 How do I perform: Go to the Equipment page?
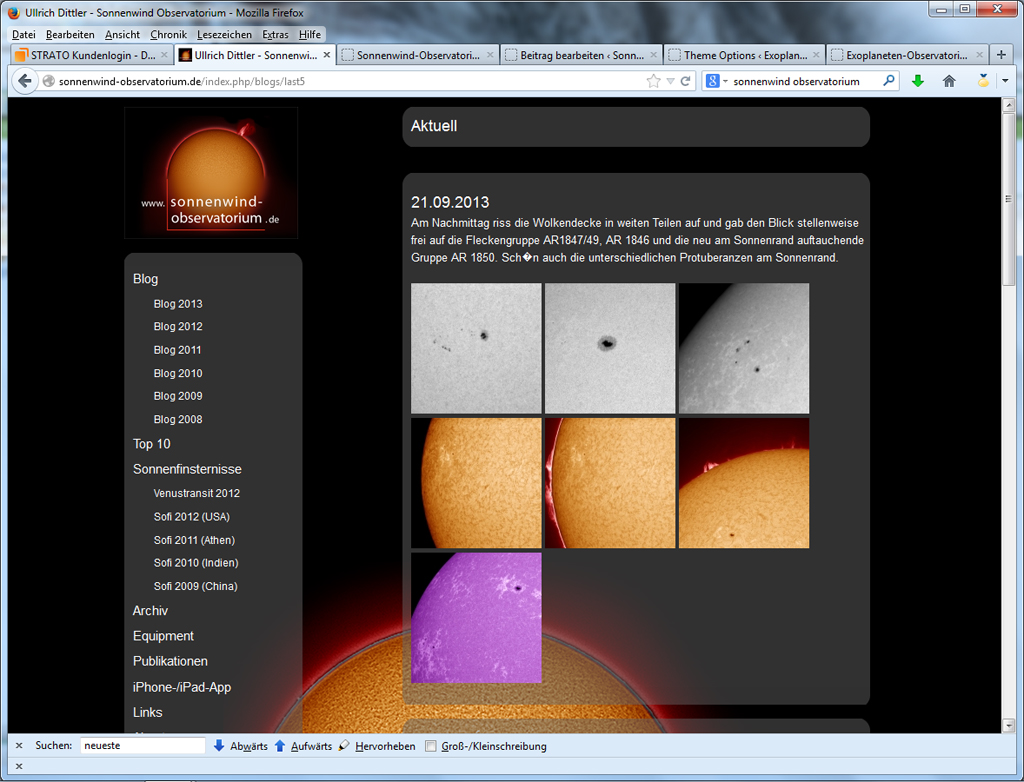click(163, 636)
